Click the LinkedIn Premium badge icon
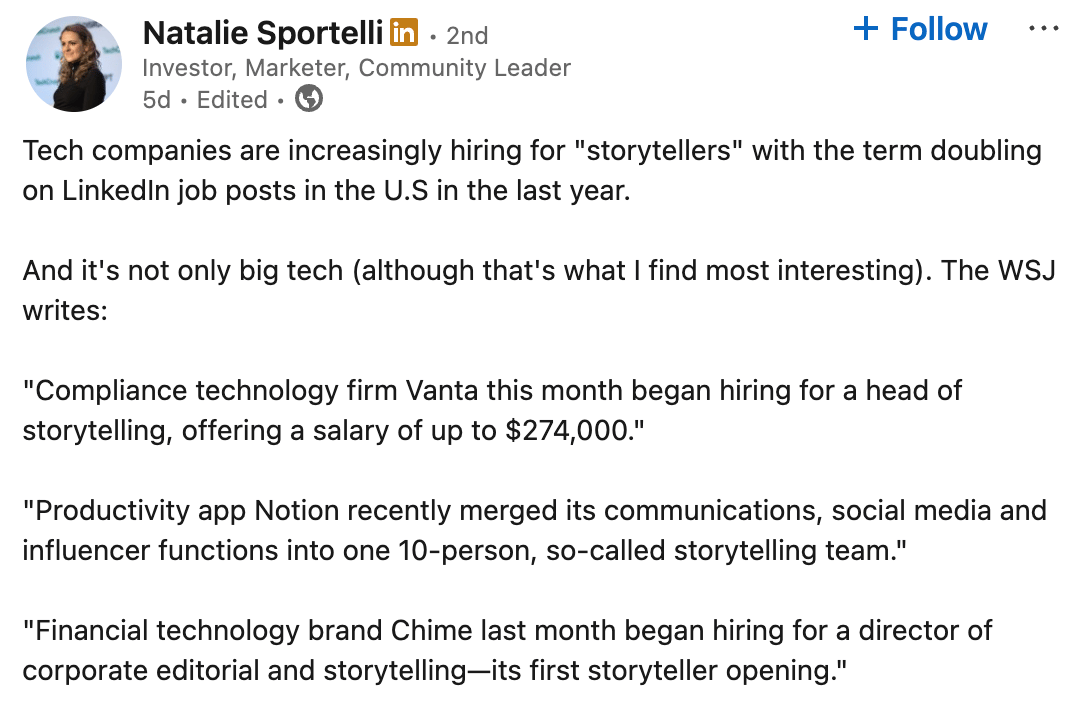Viewport: 1090px width, 726px height. [403, 34]
